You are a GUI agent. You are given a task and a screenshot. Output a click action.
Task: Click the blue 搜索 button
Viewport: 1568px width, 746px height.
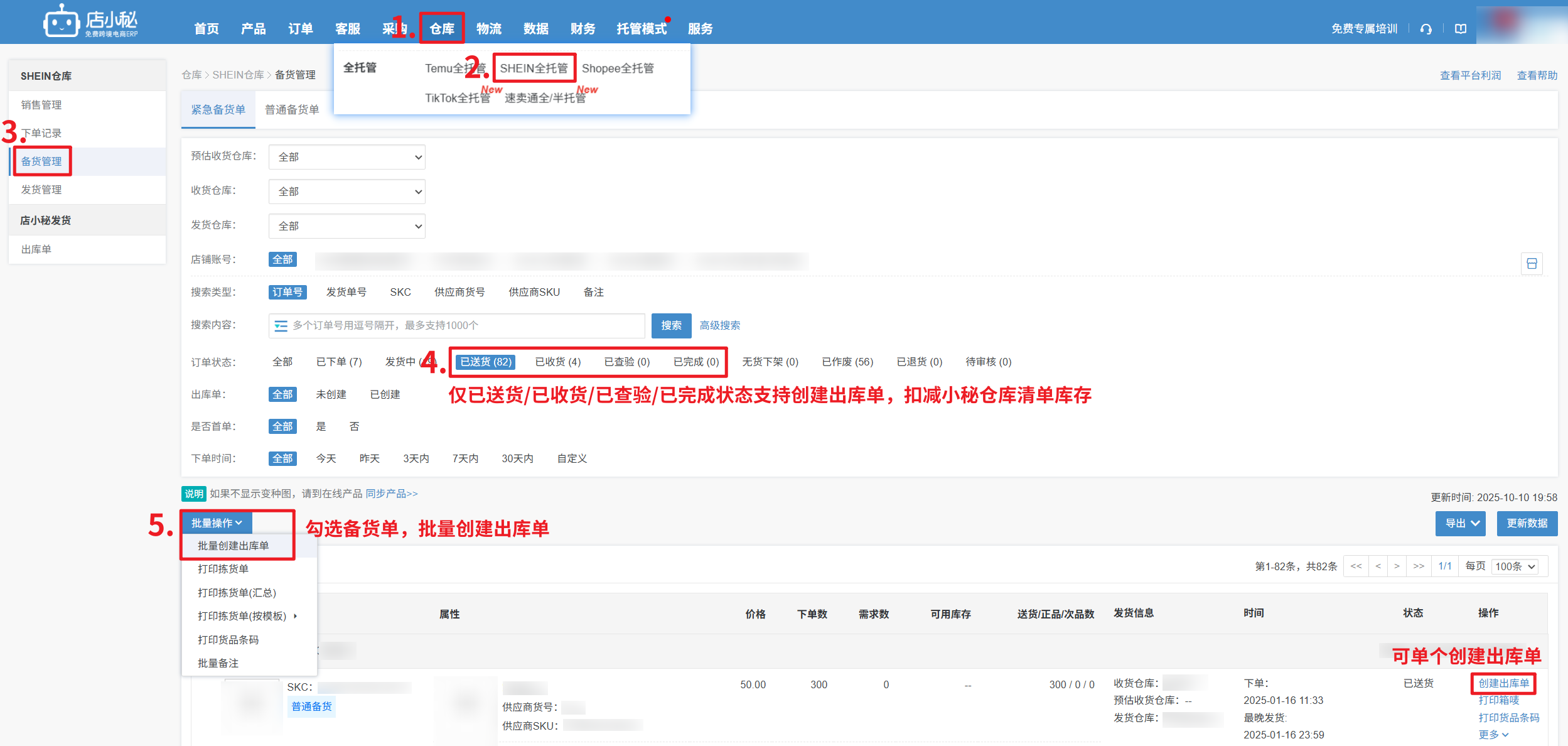point(671,325)
